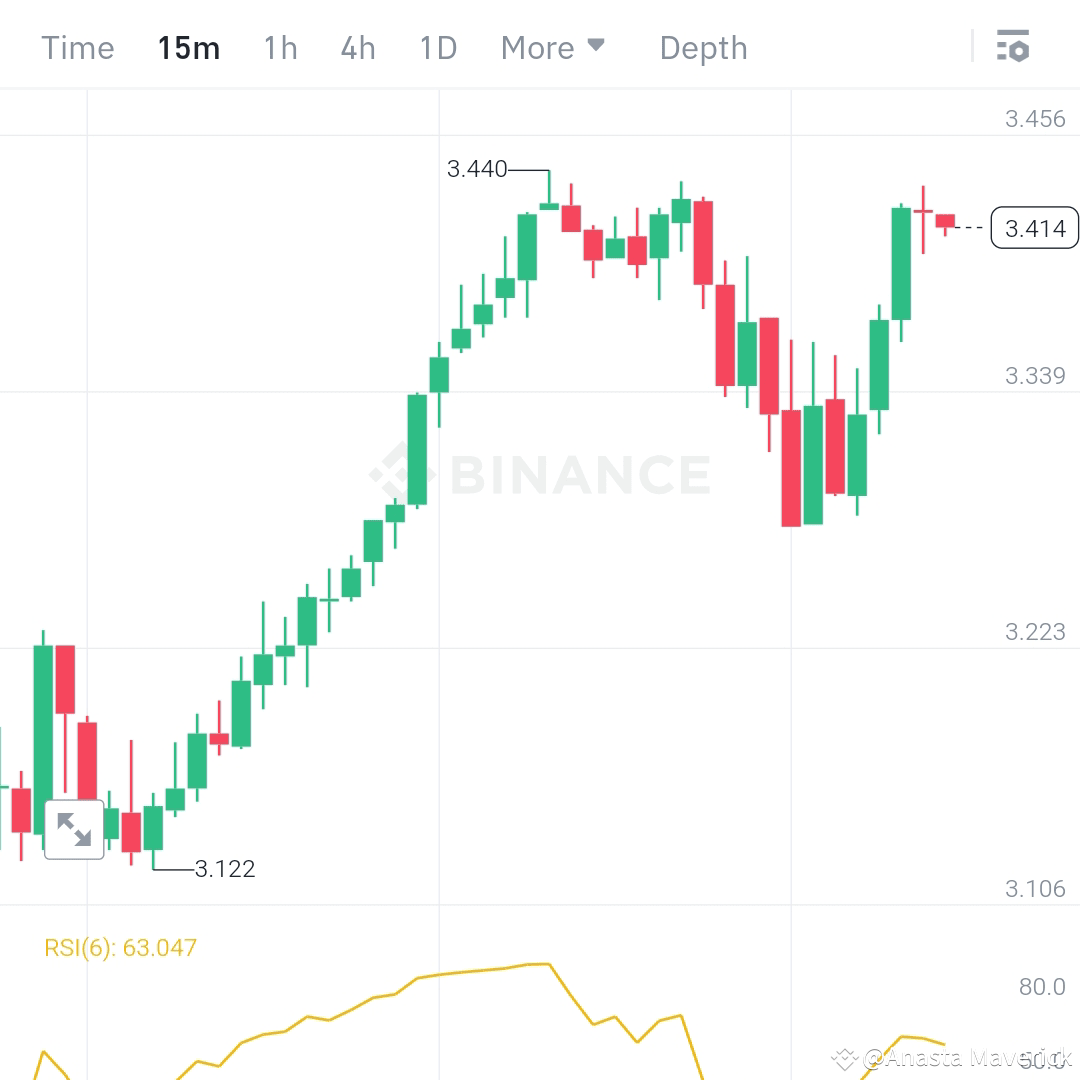The height and width of the screenshot is (1080, 1080).
Task: Click the 3.122 low price marker
Action: [x=224, y=869]
